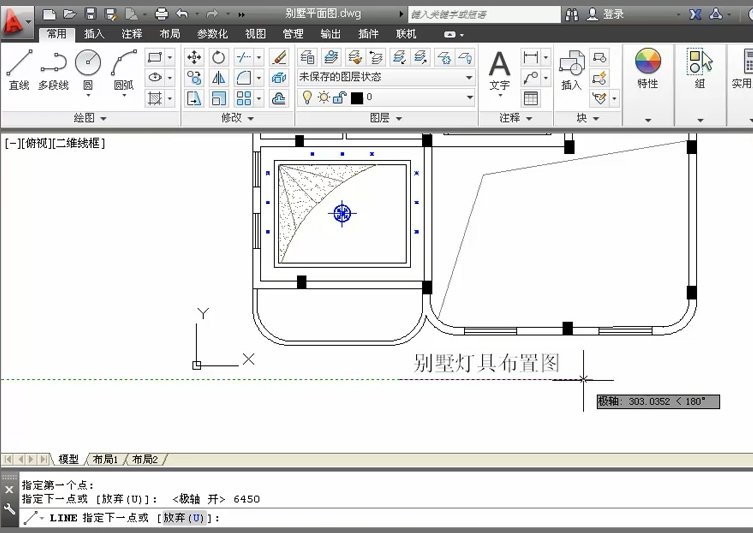The width and height of the screenshot is (753, 533).
Task: Open the Array tool dropdown arrow
Action: pyautogui.click(x=259, y=98)
